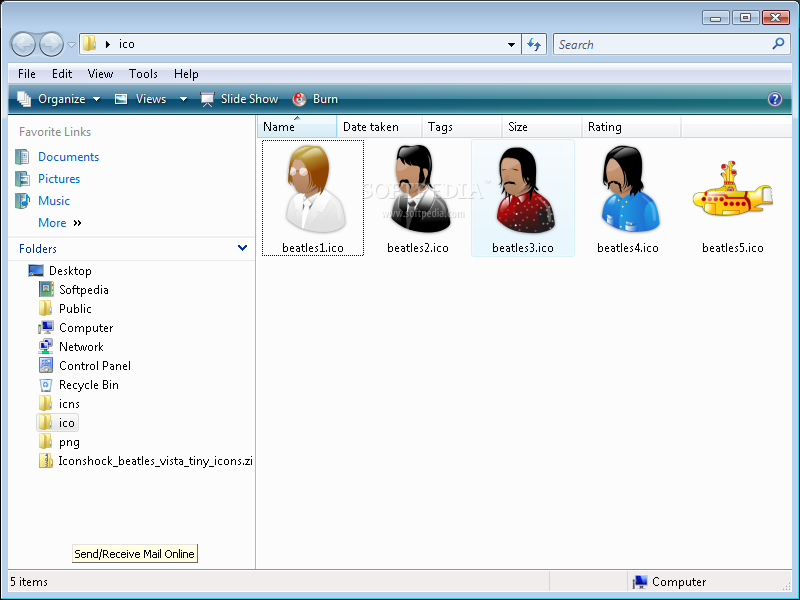Screen dimensions: 800x600
Task: Select Computer in the folder tree
Action: pos(86,328)
